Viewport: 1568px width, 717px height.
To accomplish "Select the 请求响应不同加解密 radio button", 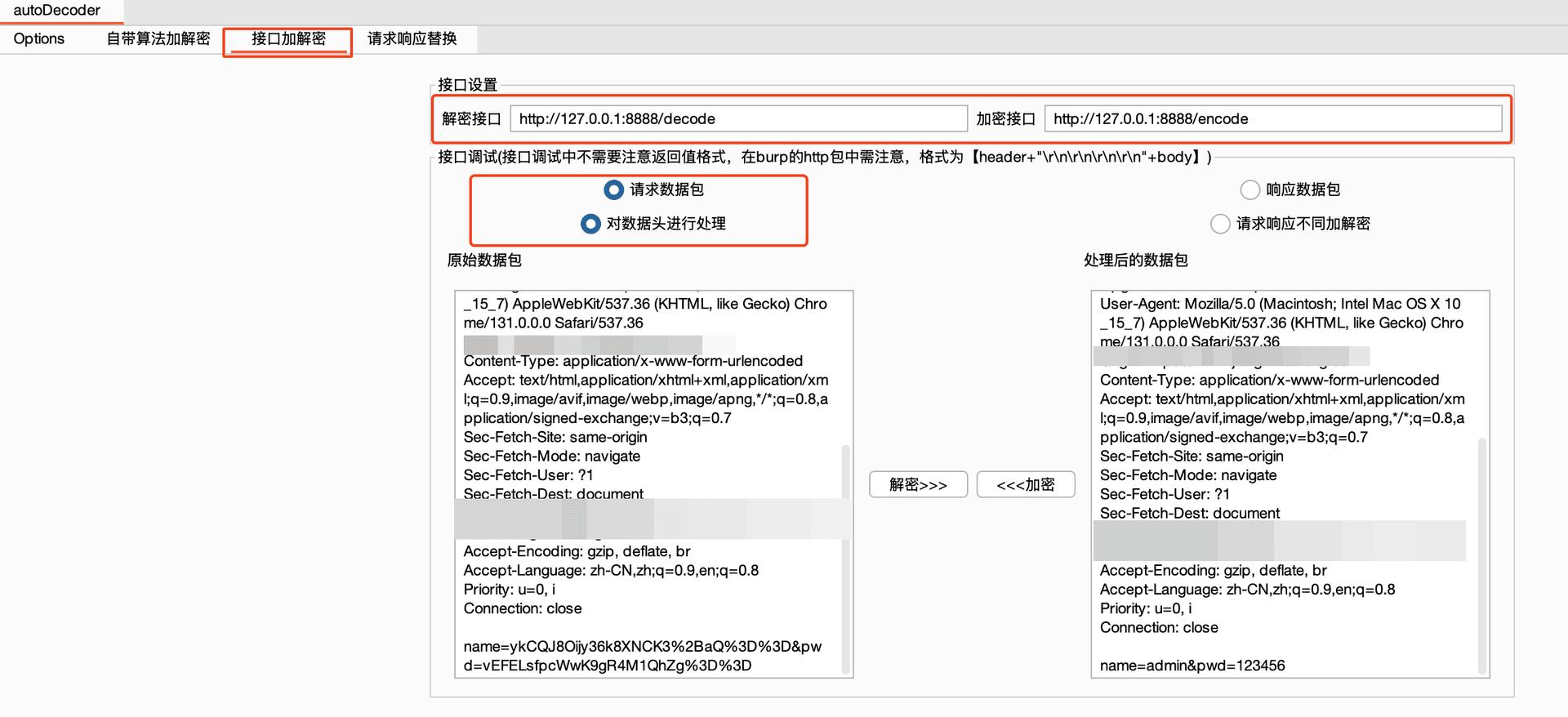I will [x=1220, y=224].
